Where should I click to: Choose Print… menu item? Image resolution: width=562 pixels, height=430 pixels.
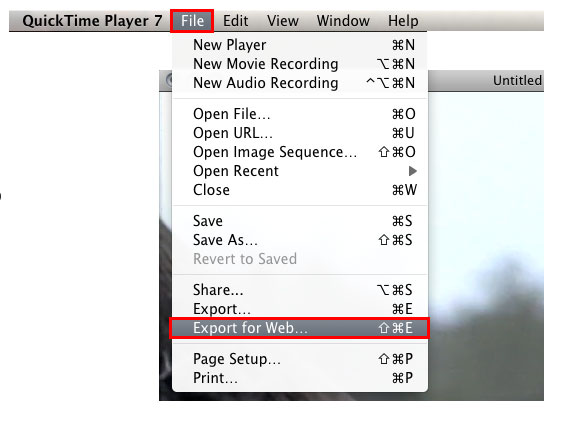pyautogui.click(x=300, y=378)
